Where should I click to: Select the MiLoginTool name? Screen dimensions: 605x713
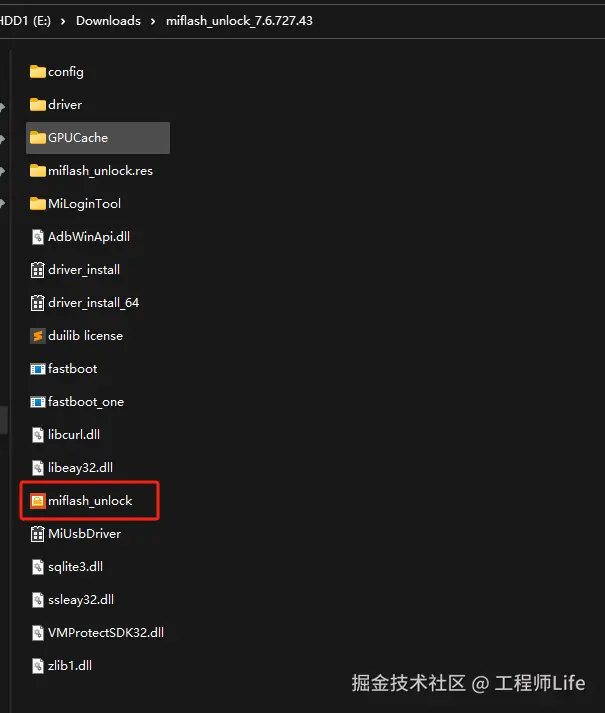point(85,204)
